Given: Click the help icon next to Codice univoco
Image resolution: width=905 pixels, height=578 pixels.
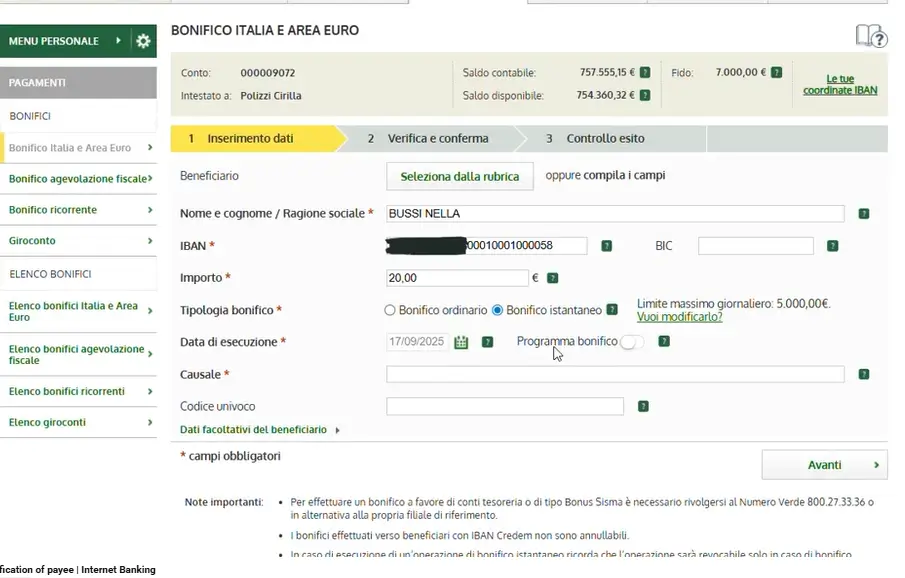Looking at the screenshot, I should [x=642, y=406].
